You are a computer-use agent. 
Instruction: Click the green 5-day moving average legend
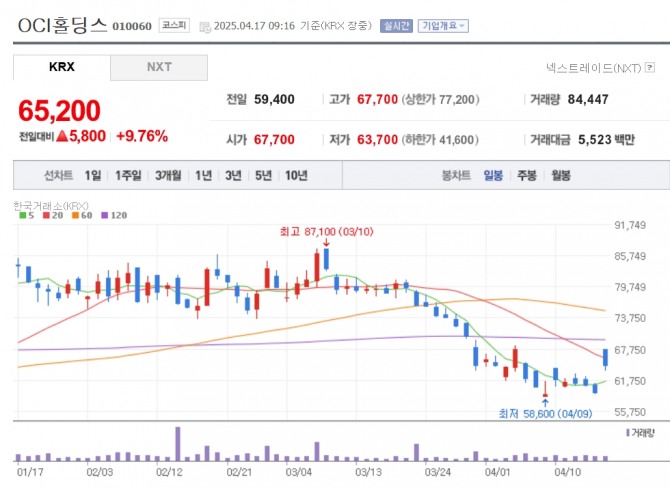click(x=26, y=215)
